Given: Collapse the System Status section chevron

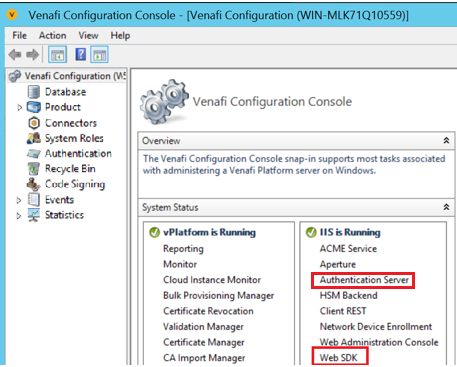Looking at the screenshot, I should [x=446, y=207].
